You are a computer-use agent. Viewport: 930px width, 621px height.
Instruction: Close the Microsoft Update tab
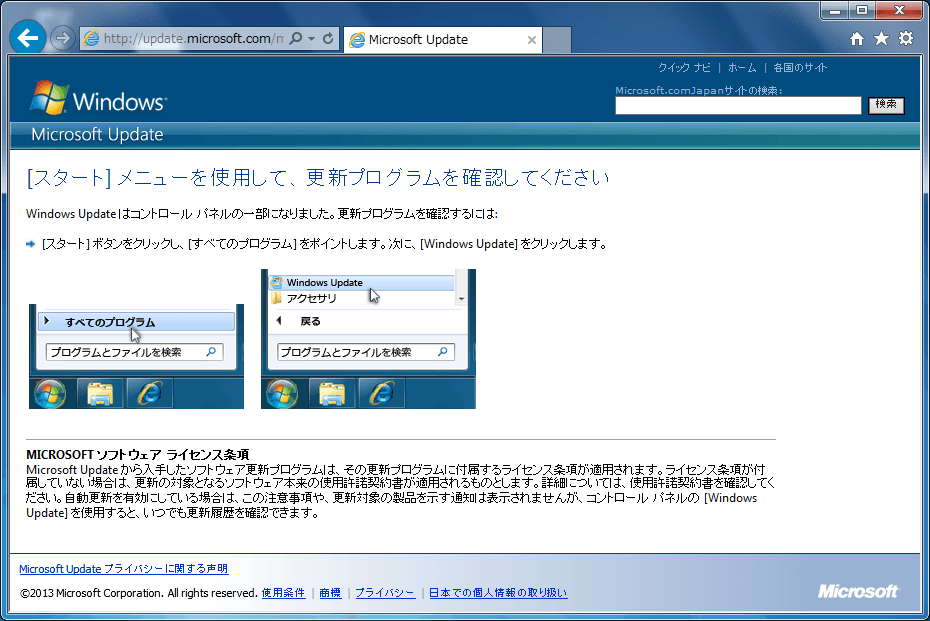click(531, 40)
